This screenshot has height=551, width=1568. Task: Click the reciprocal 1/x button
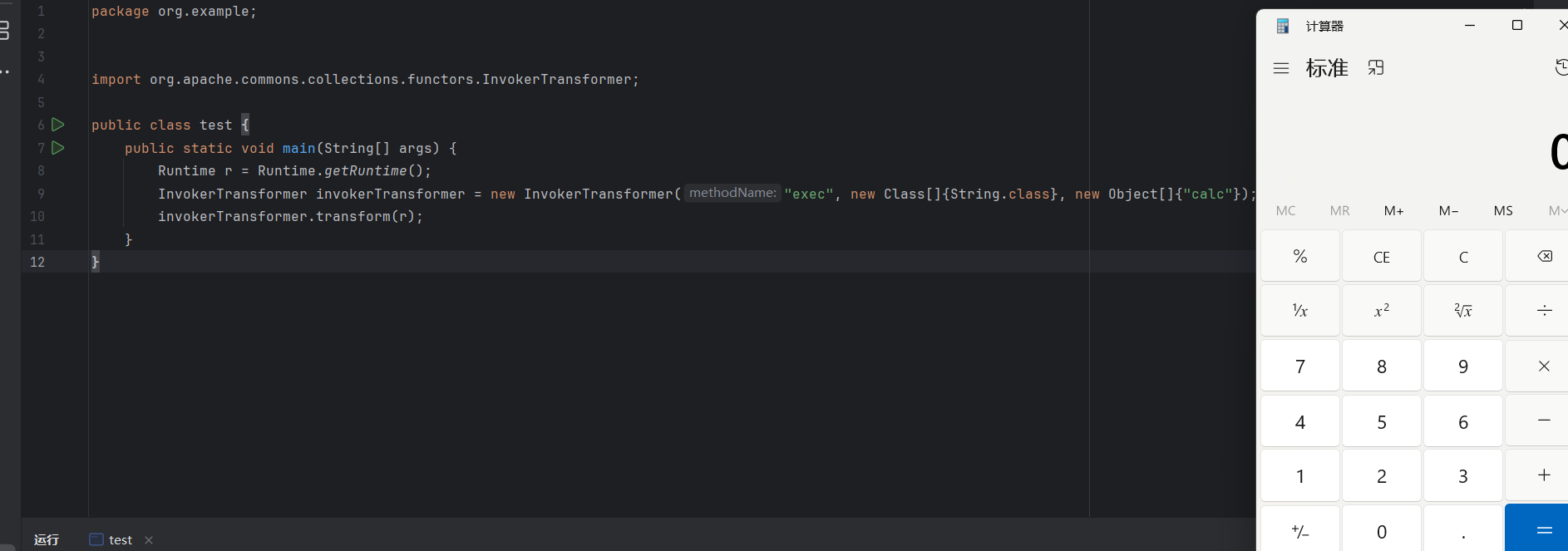click(x=1299, y=311)
